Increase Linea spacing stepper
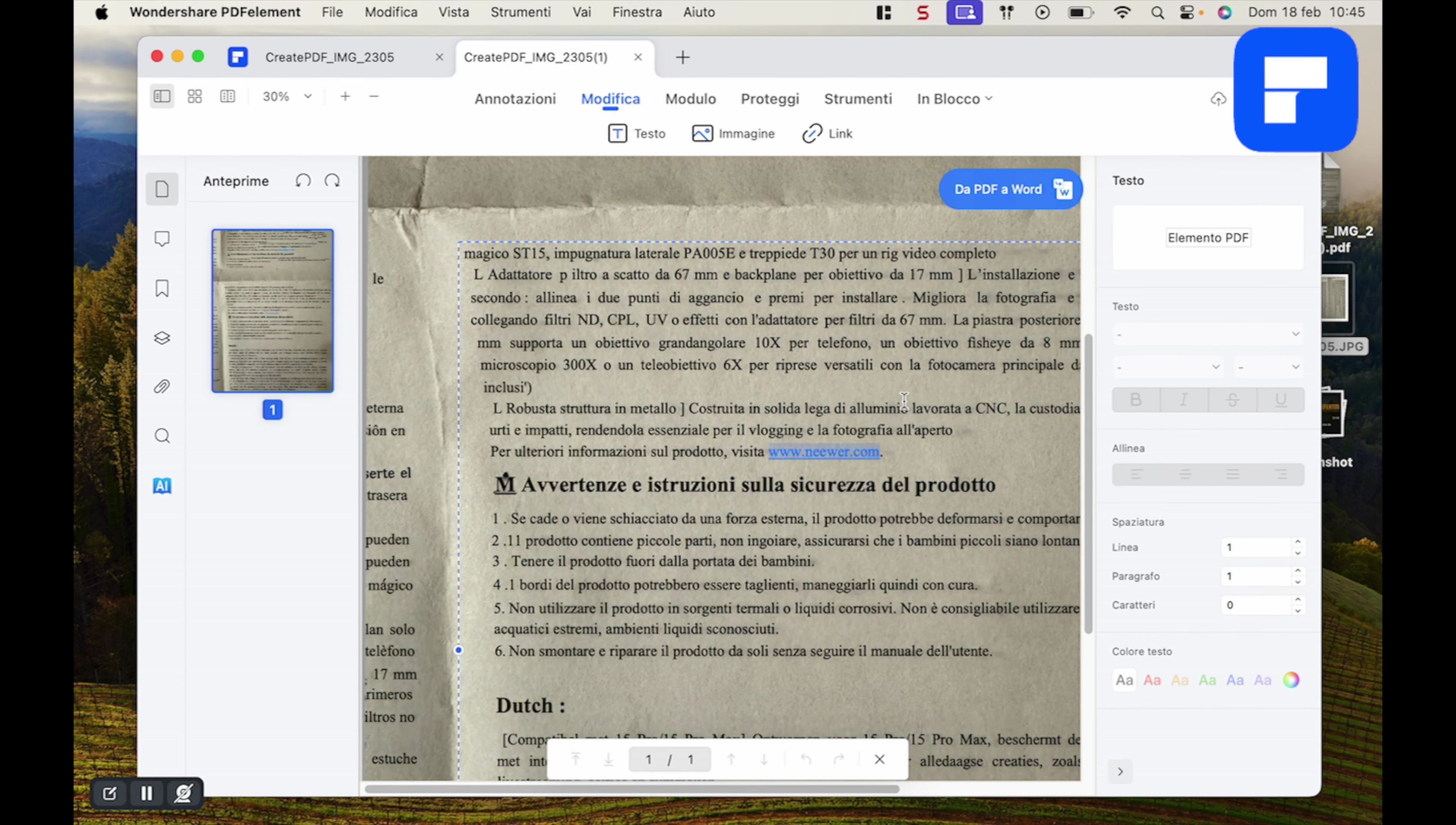1456x825 pixels. point(1298,542)
